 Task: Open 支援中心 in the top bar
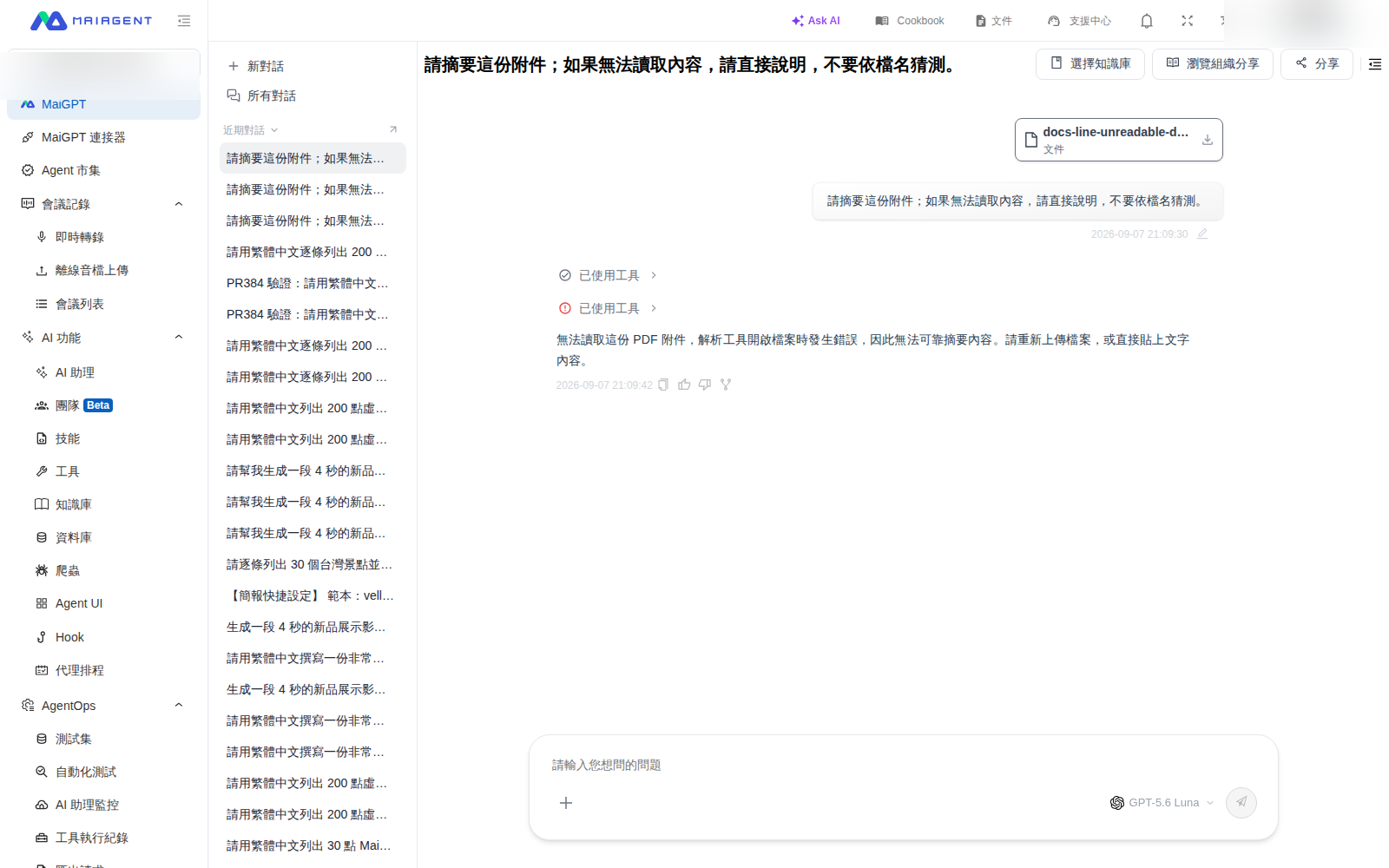(1079, 21)
